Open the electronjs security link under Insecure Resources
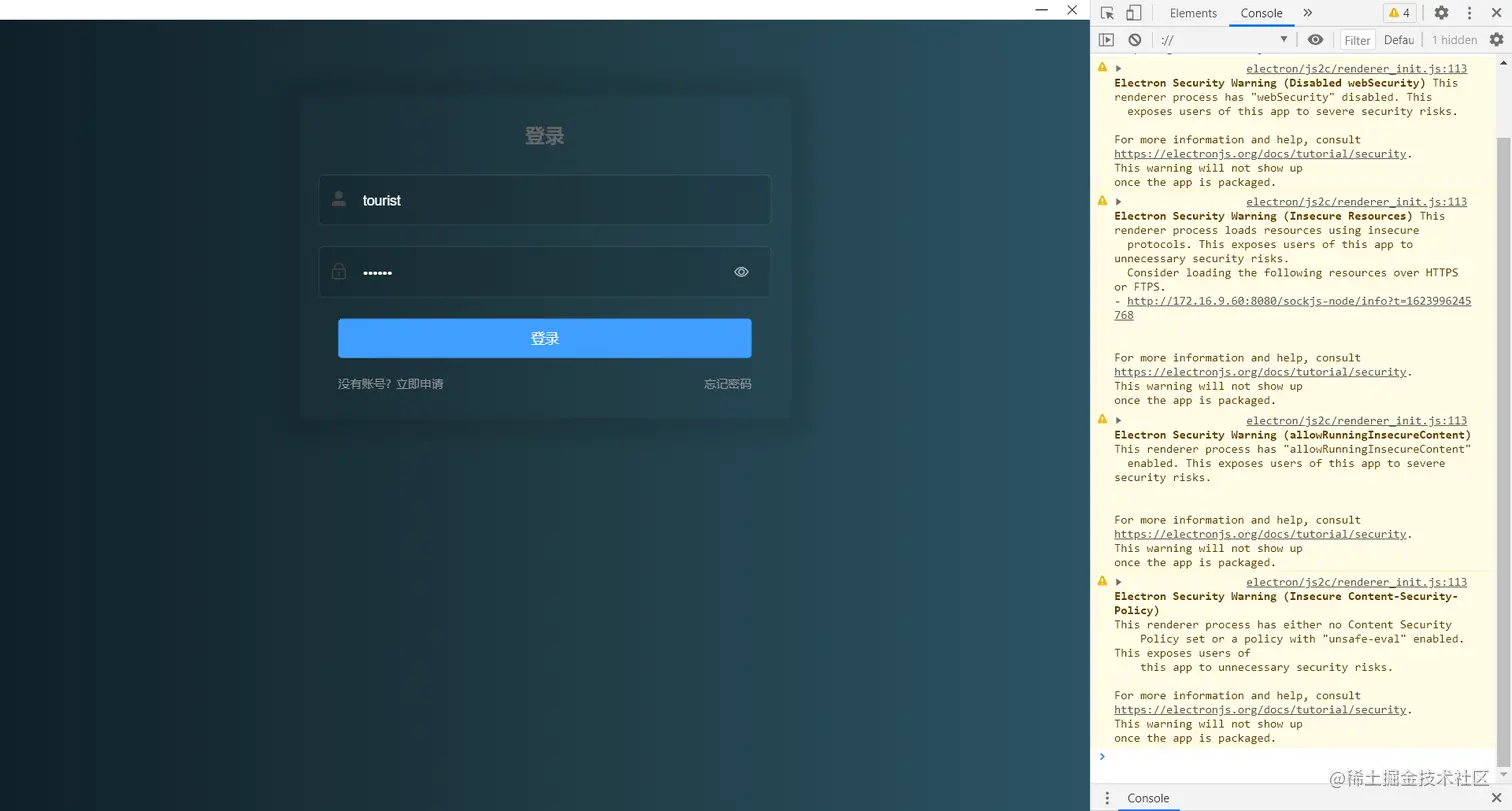1512x811 pixels. (x=1261, y=372)
